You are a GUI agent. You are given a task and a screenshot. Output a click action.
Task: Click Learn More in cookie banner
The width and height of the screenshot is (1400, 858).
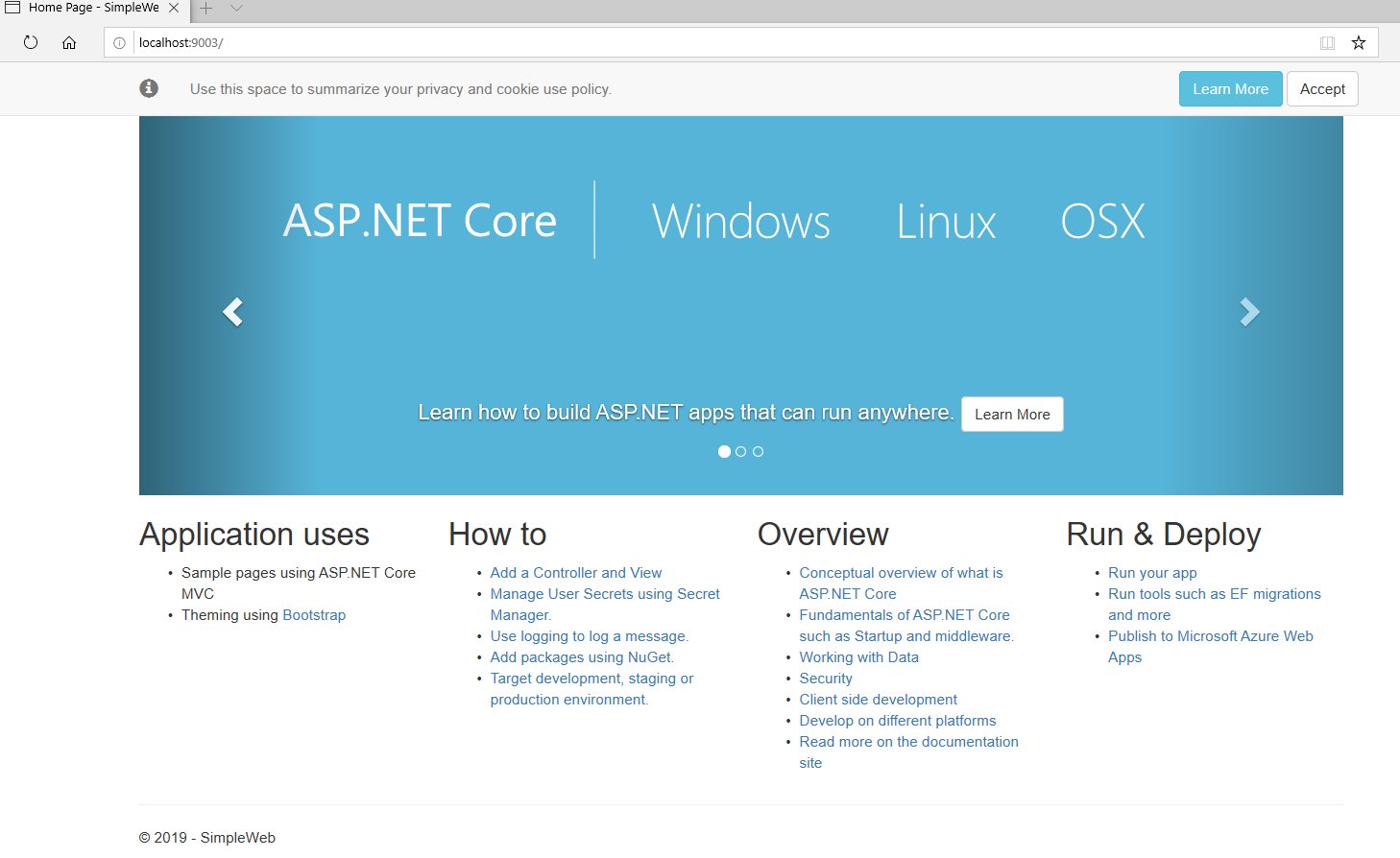pos(1230,89)
